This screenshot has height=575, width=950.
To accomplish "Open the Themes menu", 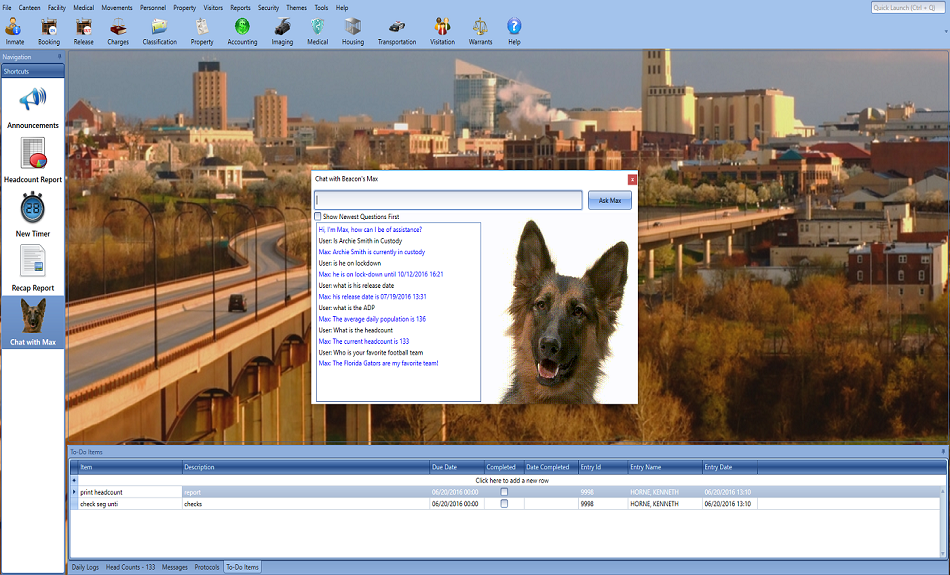I will [x=296, y=7].
